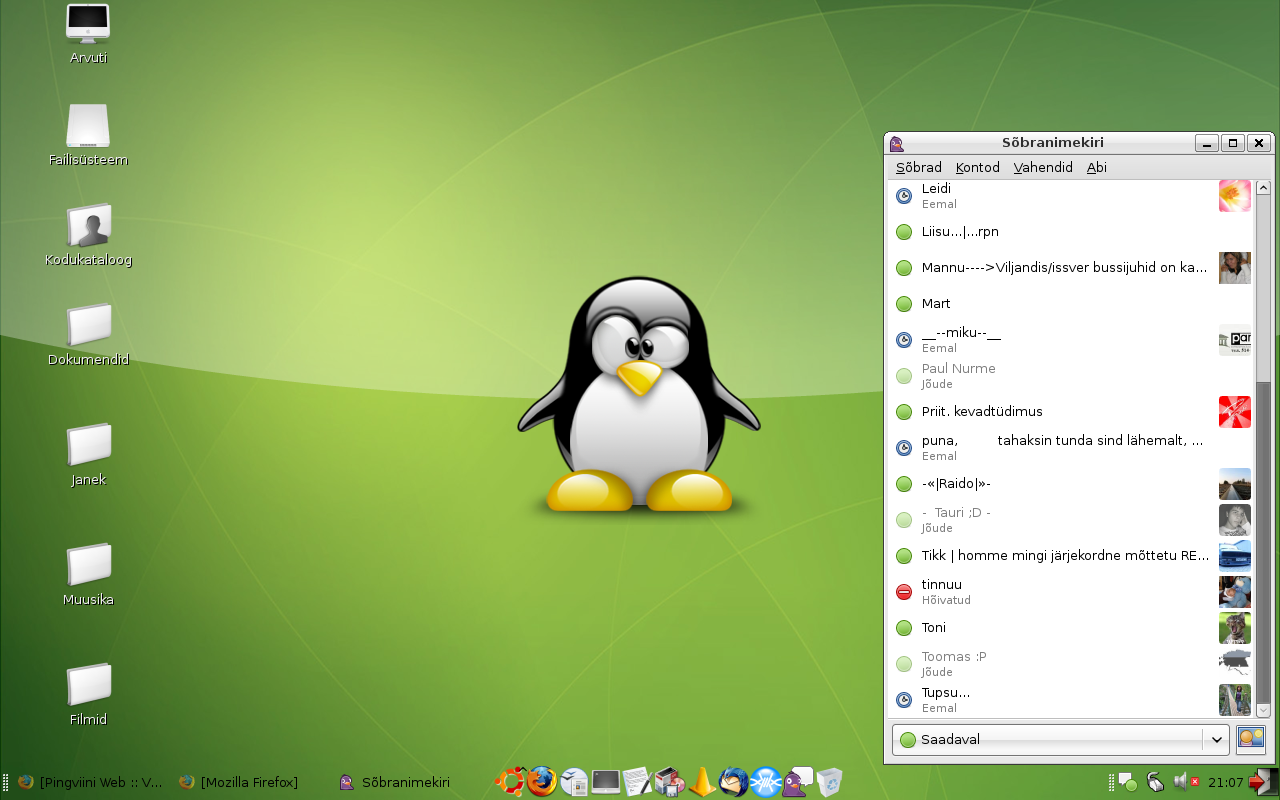Launch Pidgin messenger from the dock
Viewport: 1280px width, 800px height.
pos(798,782)
